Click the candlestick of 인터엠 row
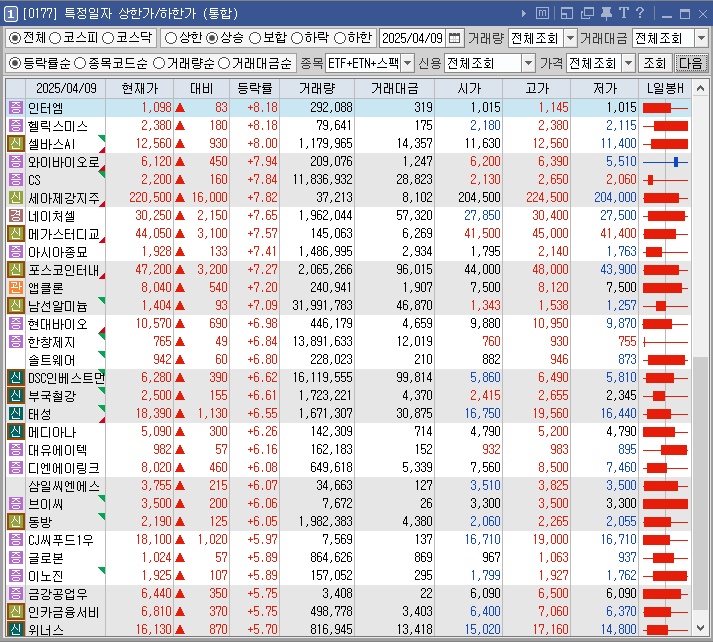This screenshot has width=713, height=642. click(x=665, y=108)
